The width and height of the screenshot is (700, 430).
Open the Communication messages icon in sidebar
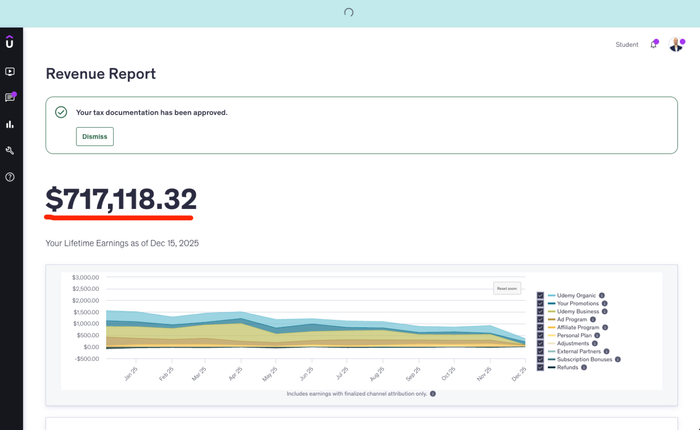coord(10,98)
